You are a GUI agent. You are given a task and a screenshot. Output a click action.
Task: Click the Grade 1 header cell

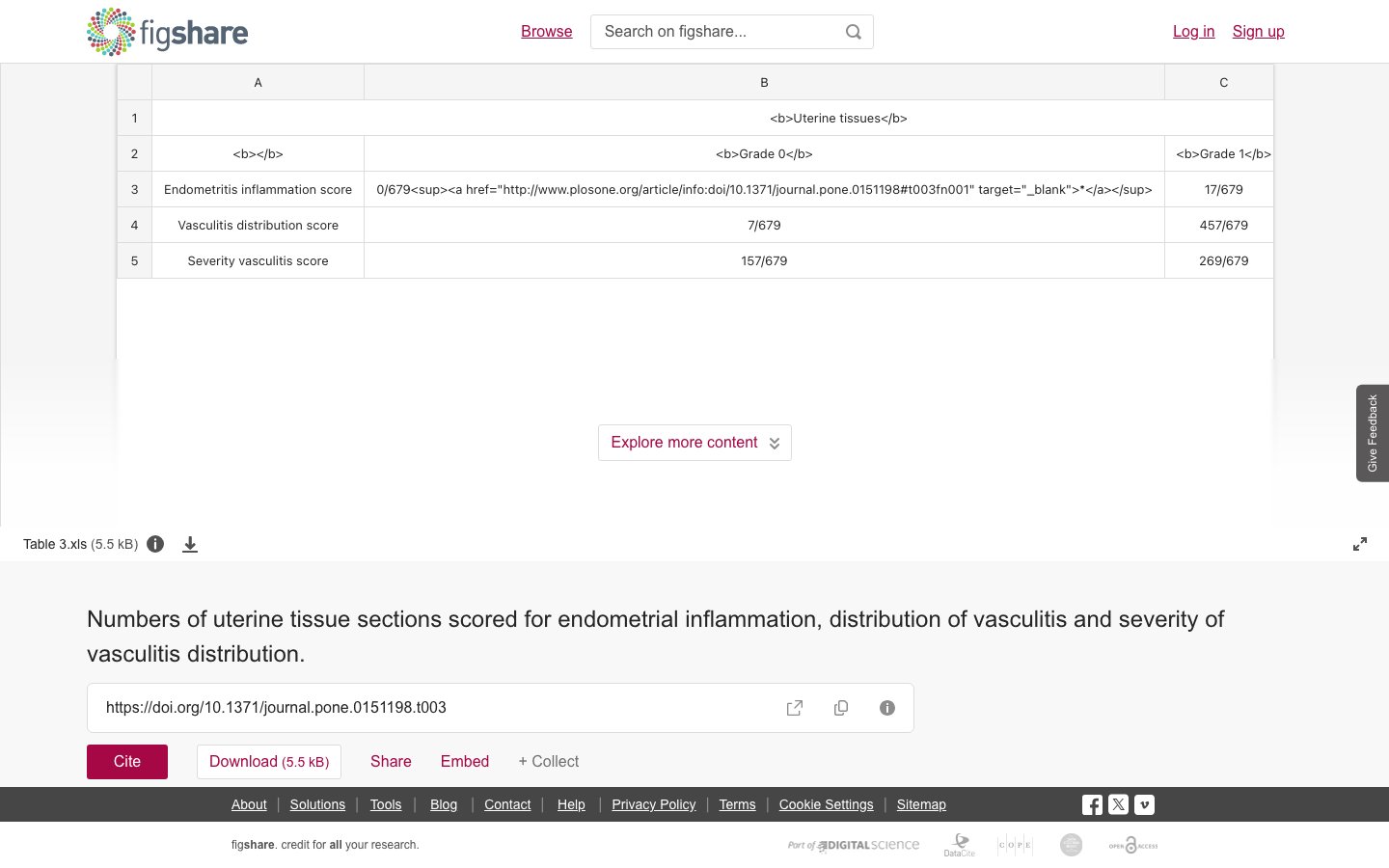[1219, 154]
